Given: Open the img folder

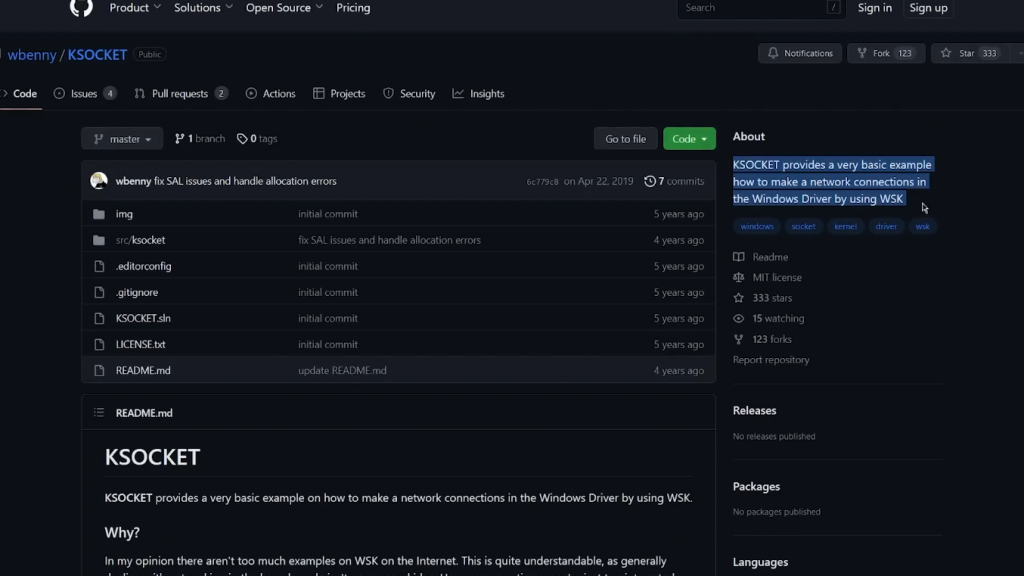Looking at the screenshot, I should point(124,214).
